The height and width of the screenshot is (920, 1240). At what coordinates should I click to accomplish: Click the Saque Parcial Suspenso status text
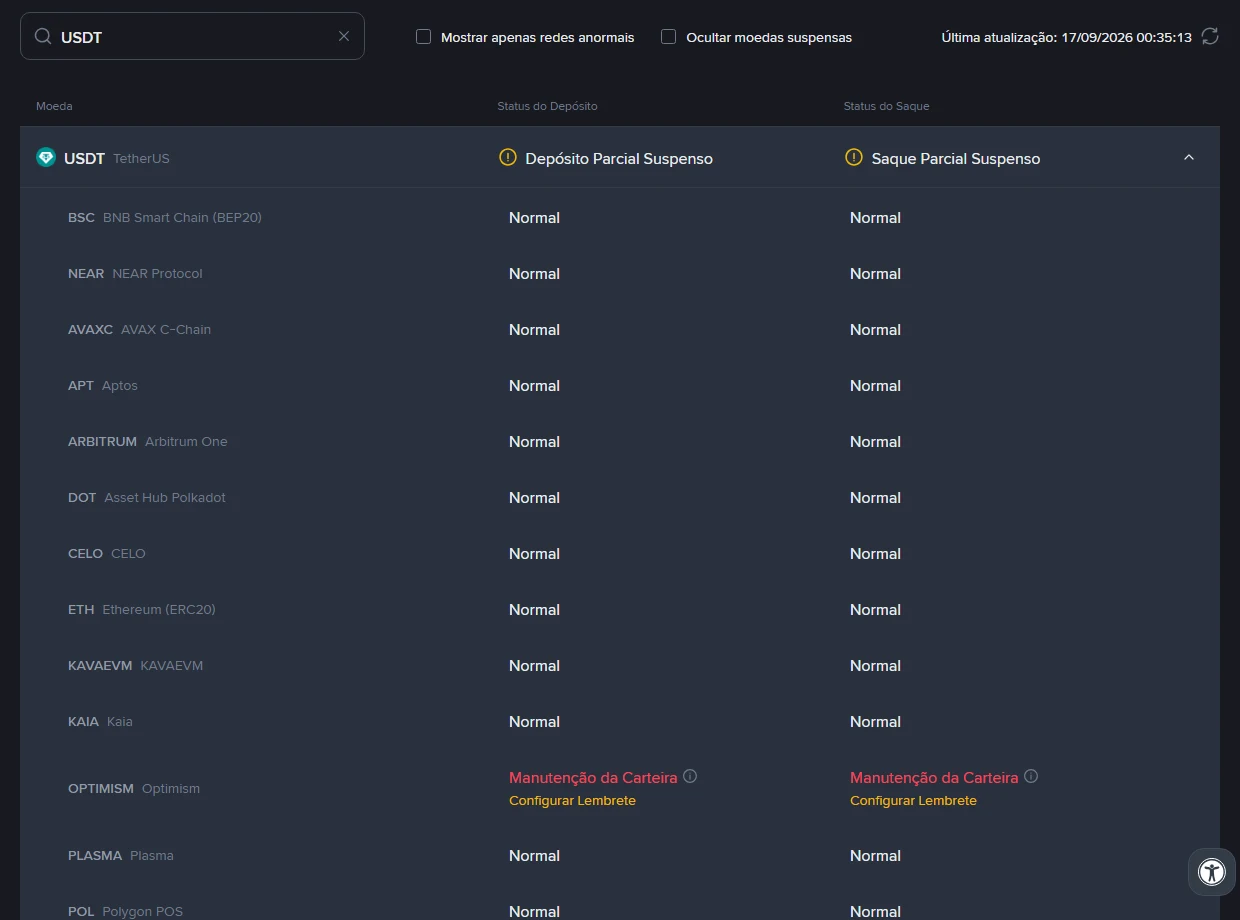click(x=956, y=159)
